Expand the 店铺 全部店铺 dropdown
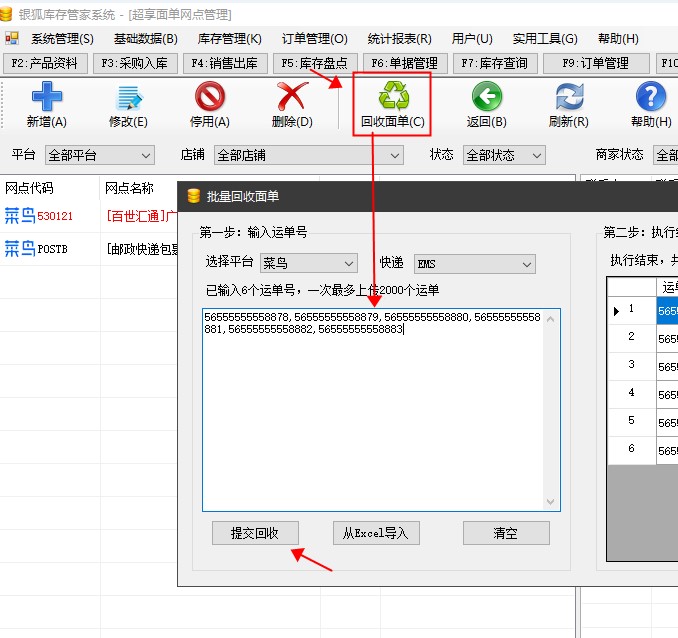 [309, 156]
